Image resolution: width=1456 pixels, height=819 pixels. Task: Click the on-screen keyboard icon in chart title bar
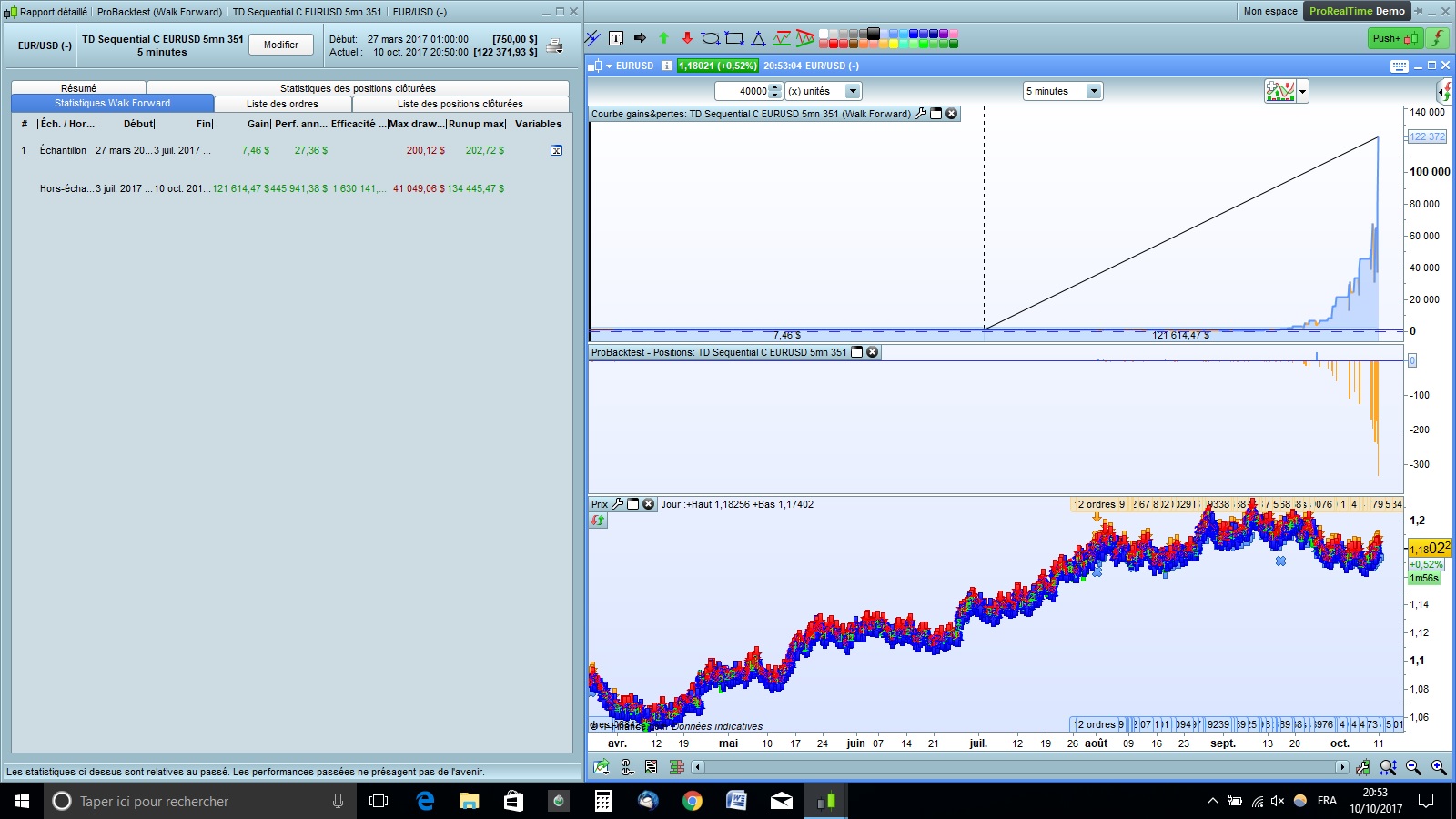click(x=1400, y=66)
